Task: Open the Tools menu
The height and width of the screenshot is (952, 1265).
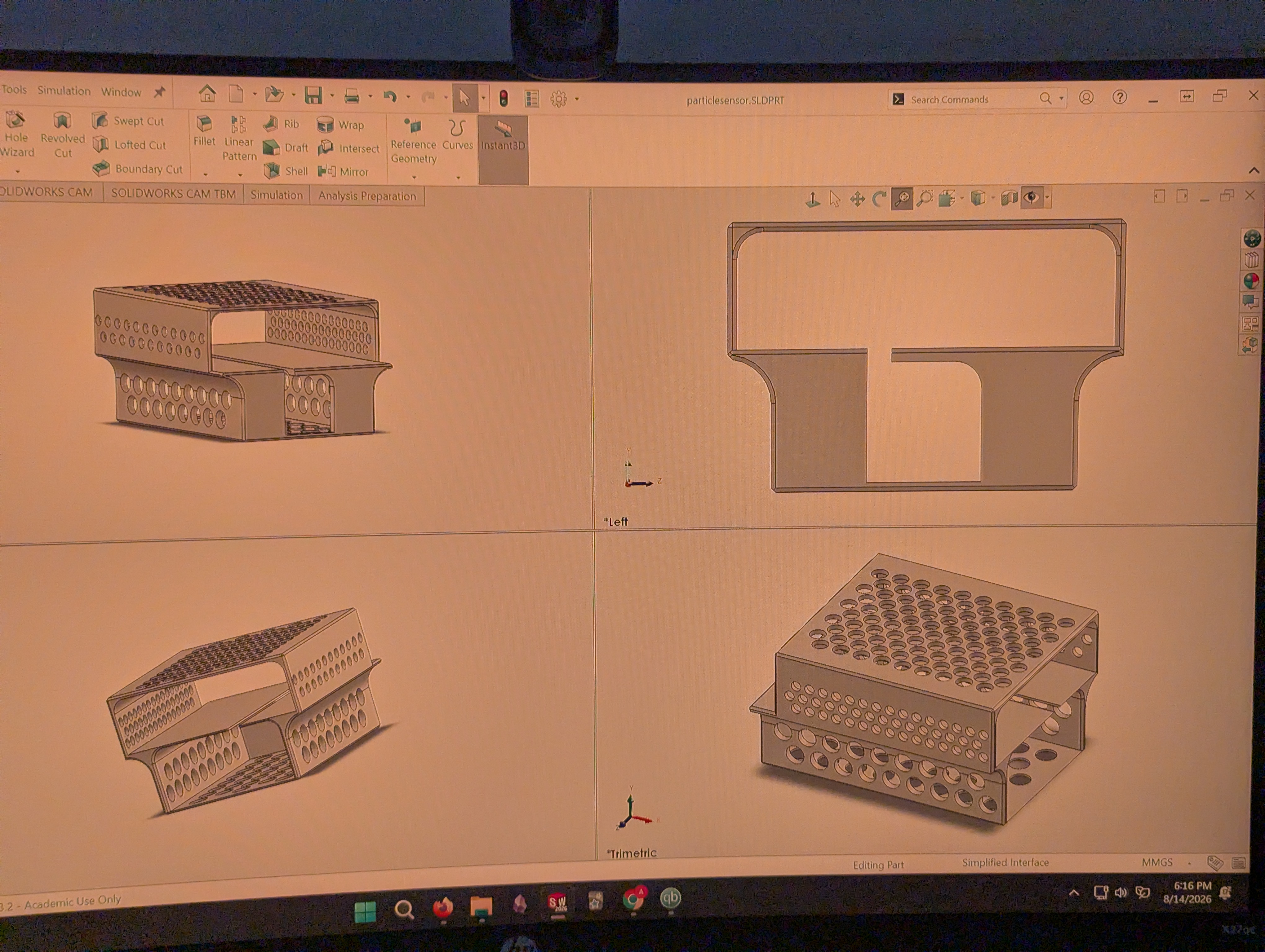Action: [x=14, y=90]
